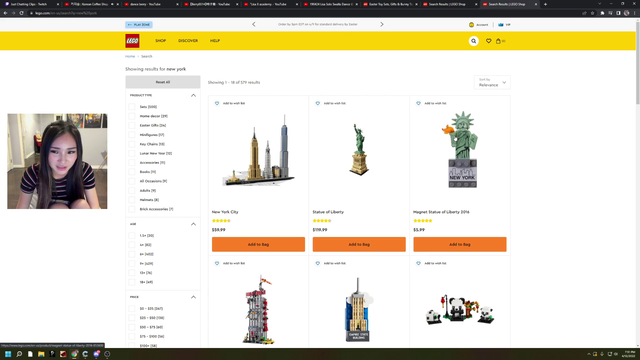This screenshot has height=360, width=640.
Task: Add Daily Bugle tower set to wish list
Action: click(x=230, y=263)
